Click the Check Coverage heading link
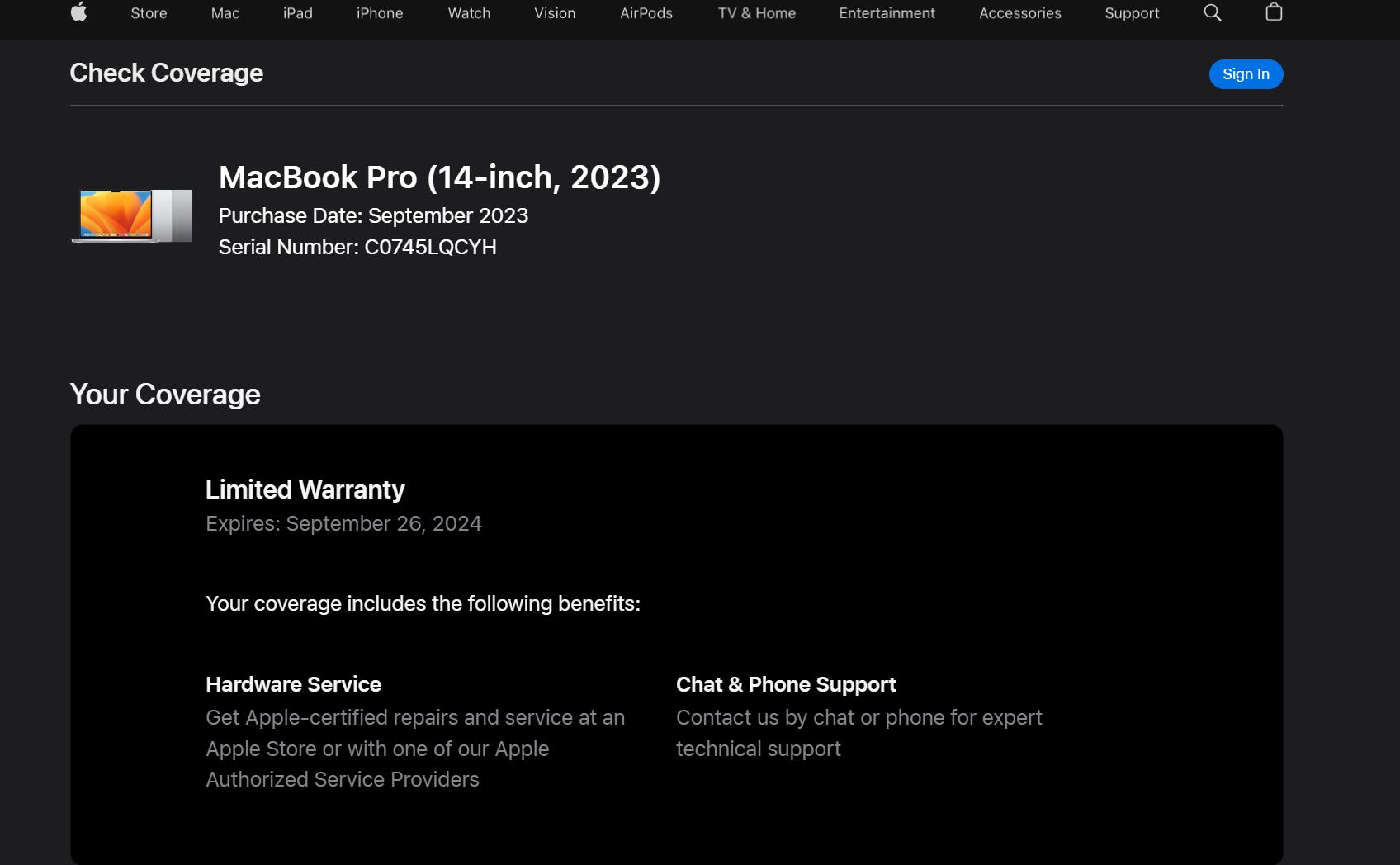 [167, 73]
